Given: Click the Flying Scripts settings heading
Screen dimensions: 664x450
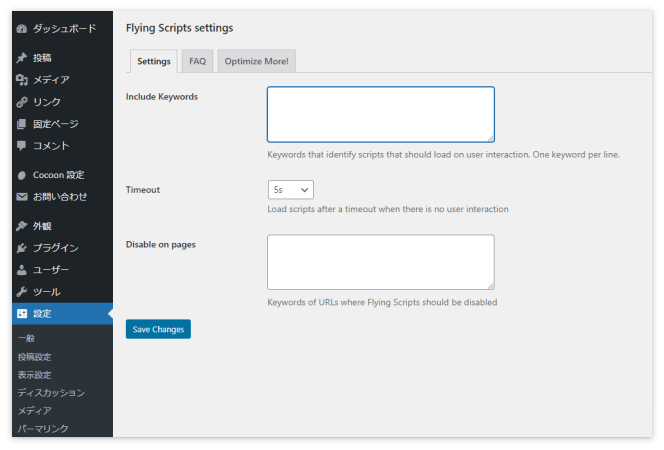Looking at the screenshot, I should [180, 28].
